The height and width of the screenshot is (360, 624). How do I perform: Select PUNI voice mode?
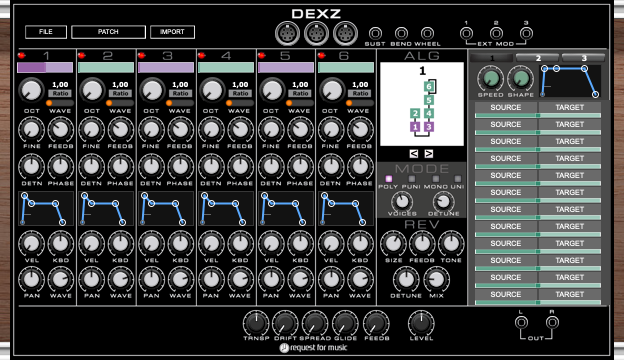tap(412, 179)
